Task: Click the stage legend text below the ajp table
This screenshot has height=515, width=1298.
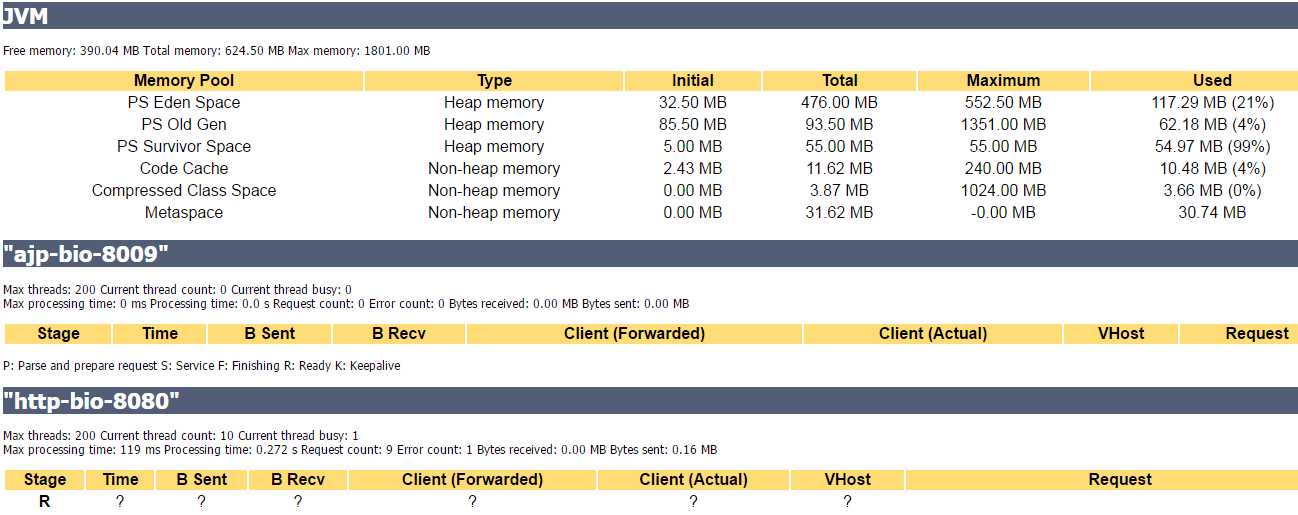Action: [201, 366]
